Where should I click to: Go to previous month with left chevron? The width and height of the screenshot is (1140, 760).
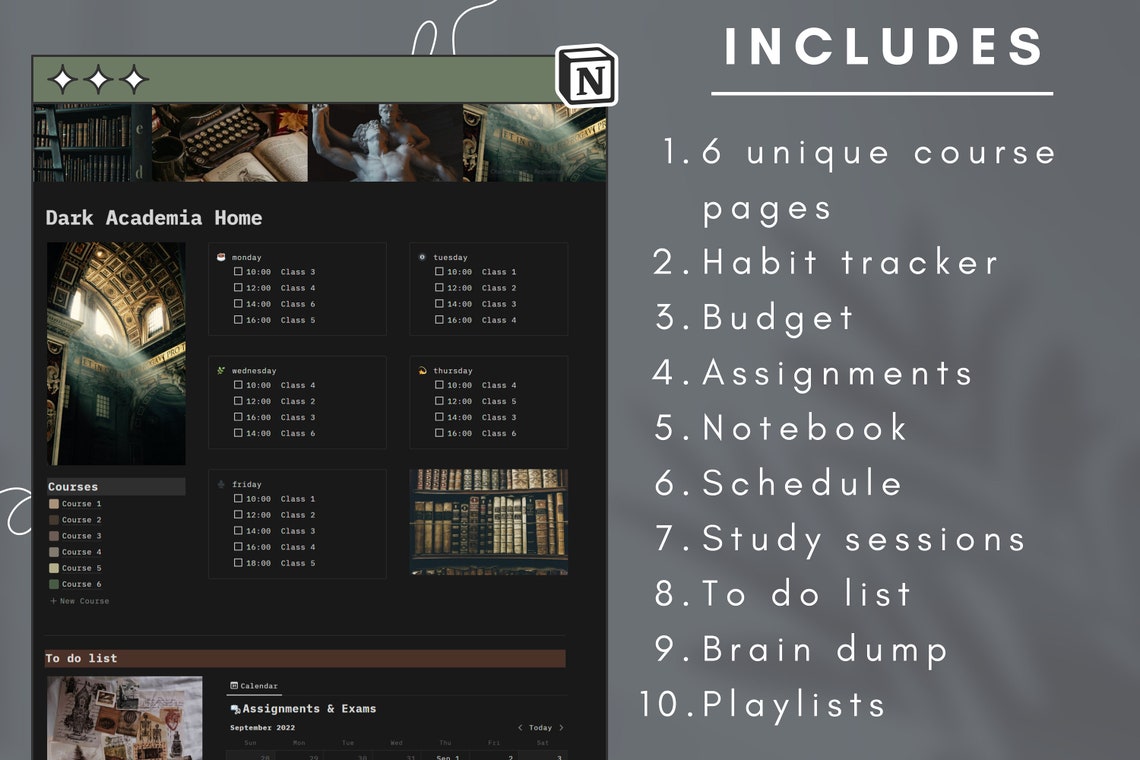click(x=520, y=727)
